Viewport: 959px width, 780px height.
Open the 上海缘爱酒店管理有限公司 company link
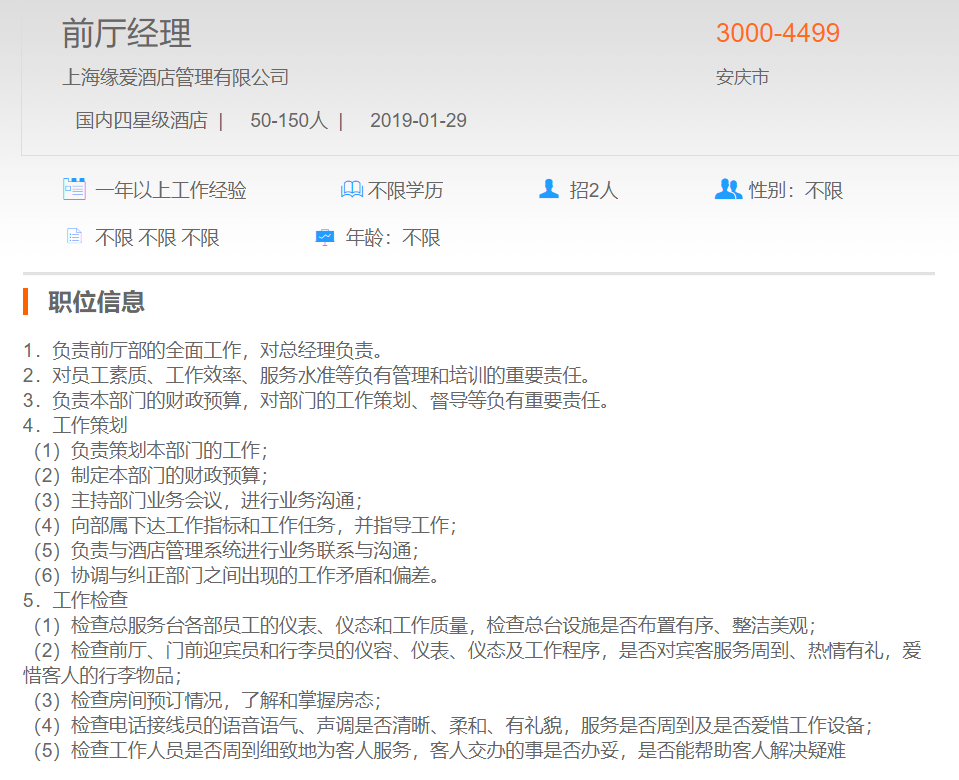point(175,77)
